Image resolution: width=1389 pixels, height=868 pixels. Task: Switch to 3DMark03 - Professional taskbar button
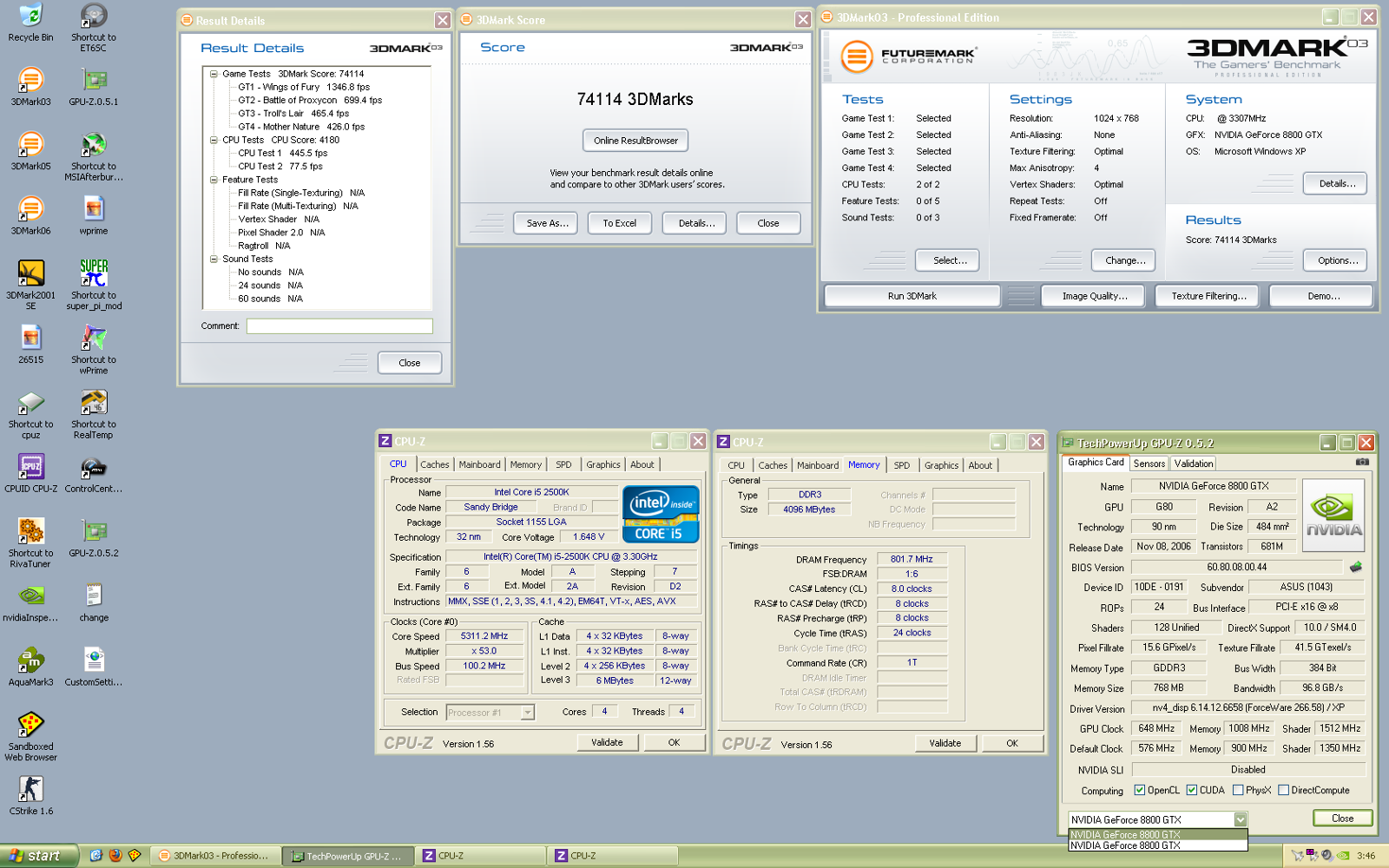point(214,856)
